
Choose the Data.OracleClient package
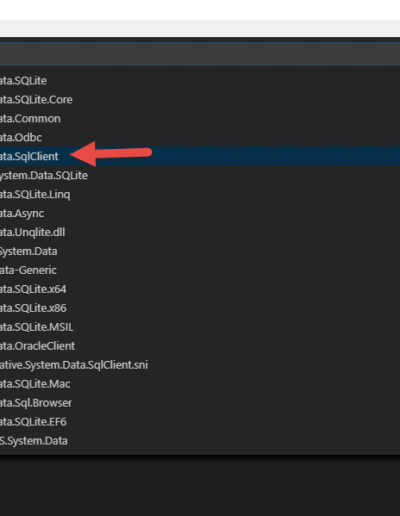[x=200, y=346]
